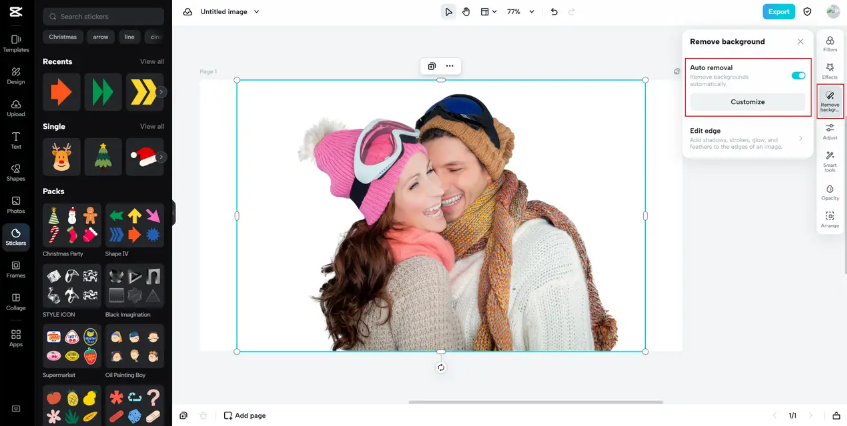Image resolution: width=847 pixels, height=426 pixels.
Task: Open the Collage sidebar panel
Action: click(16, 302)
